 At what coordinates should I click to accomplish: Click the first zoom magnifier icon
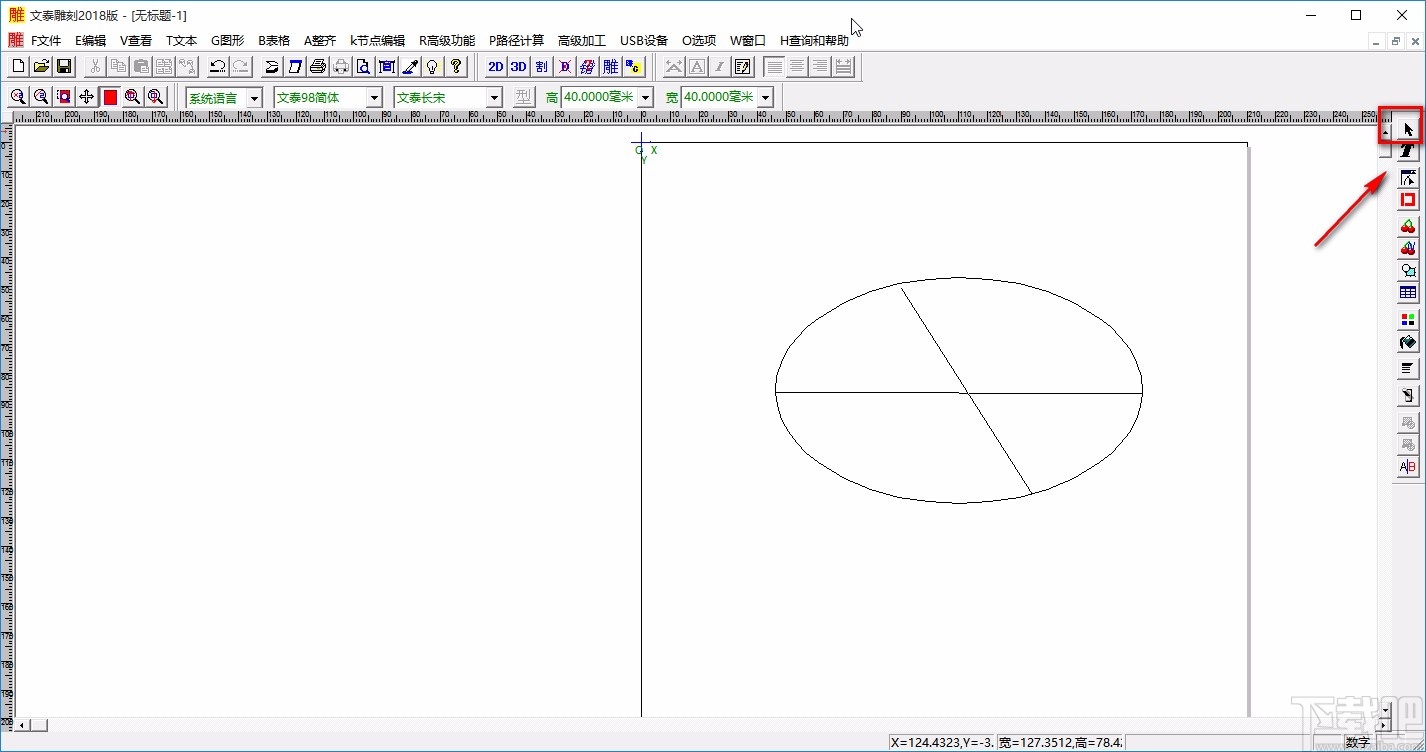pyautogui.click(x=18, y=97)
